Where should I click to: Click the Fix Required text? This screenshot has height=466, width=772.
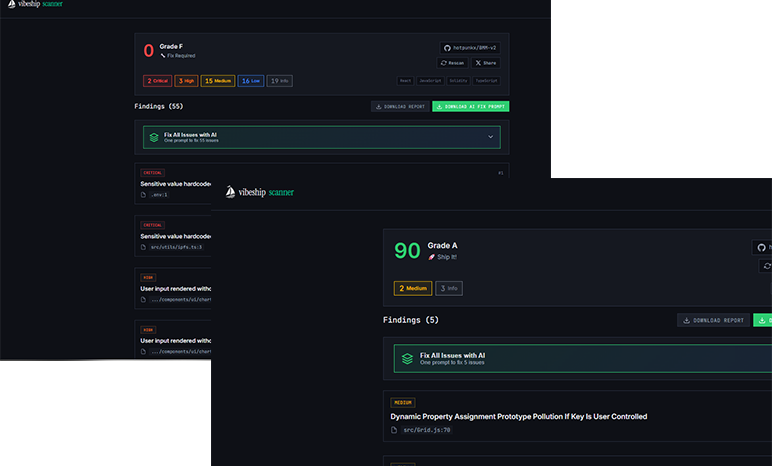click(181, 56)
